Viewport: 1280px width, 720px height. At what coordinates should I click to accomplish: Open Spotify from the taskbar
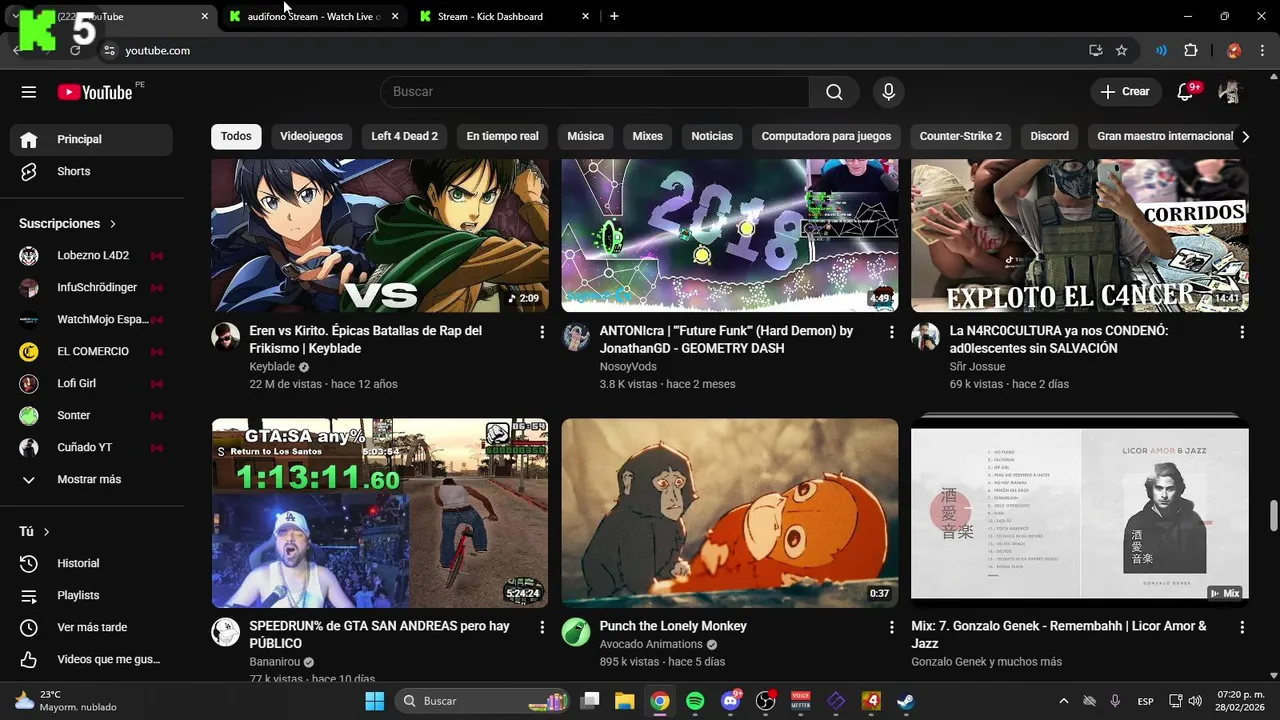pyautogui.click(x=695, y=701)
